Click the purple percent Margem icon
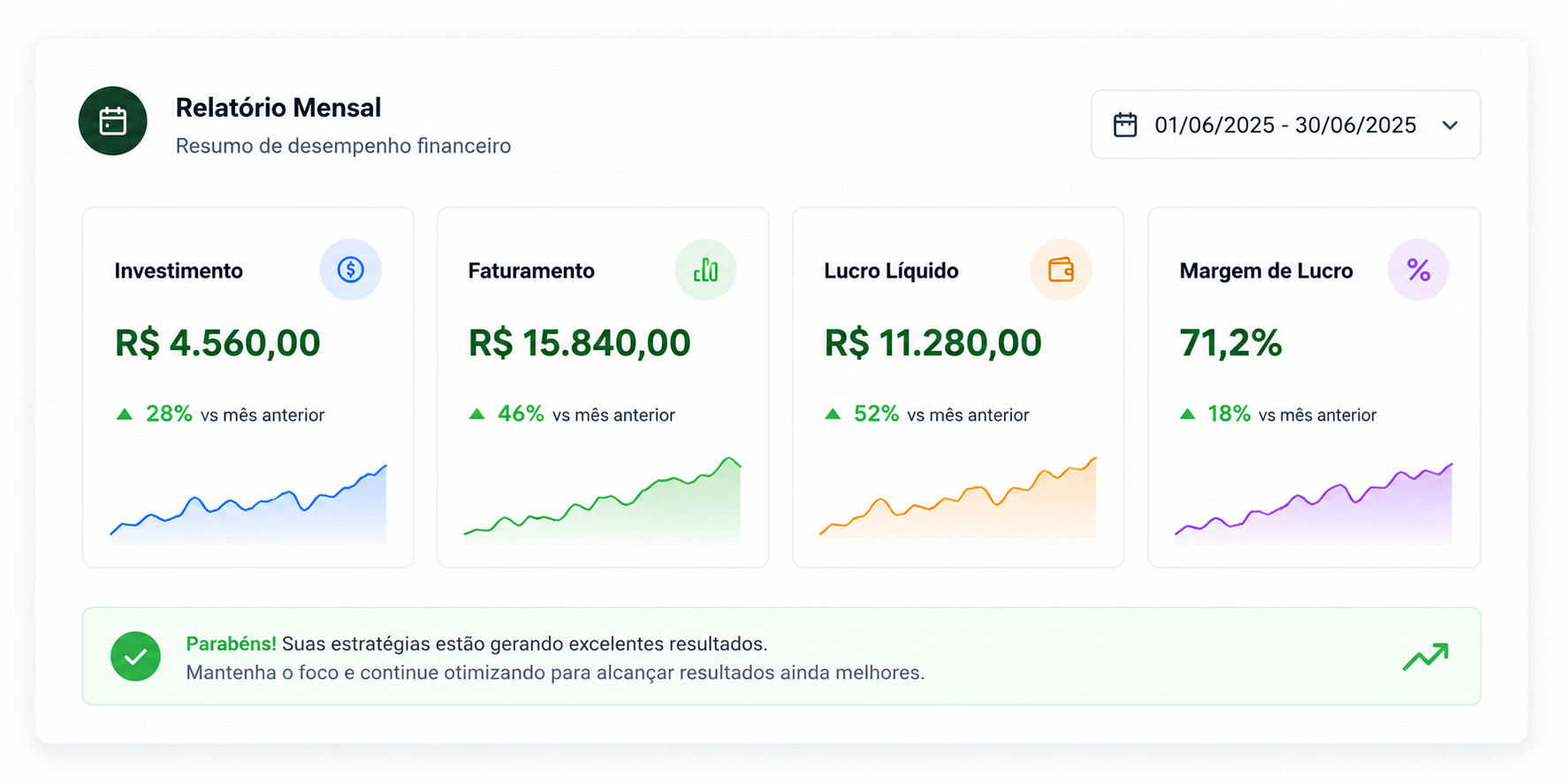Viewport: 1568px width, 784px height. pyautogui.click(x=1418, y=270)
